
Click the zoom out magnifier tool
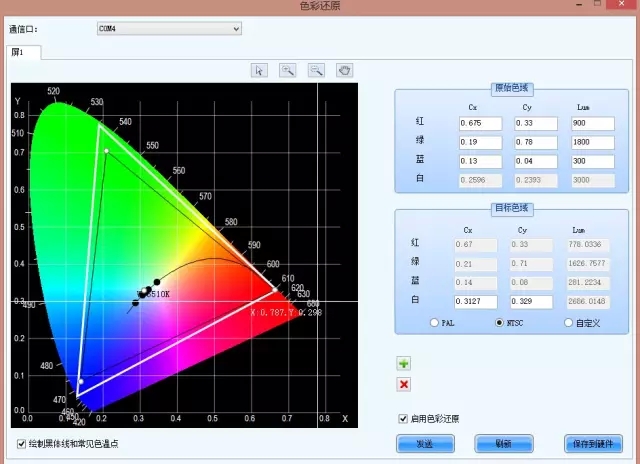316,70
